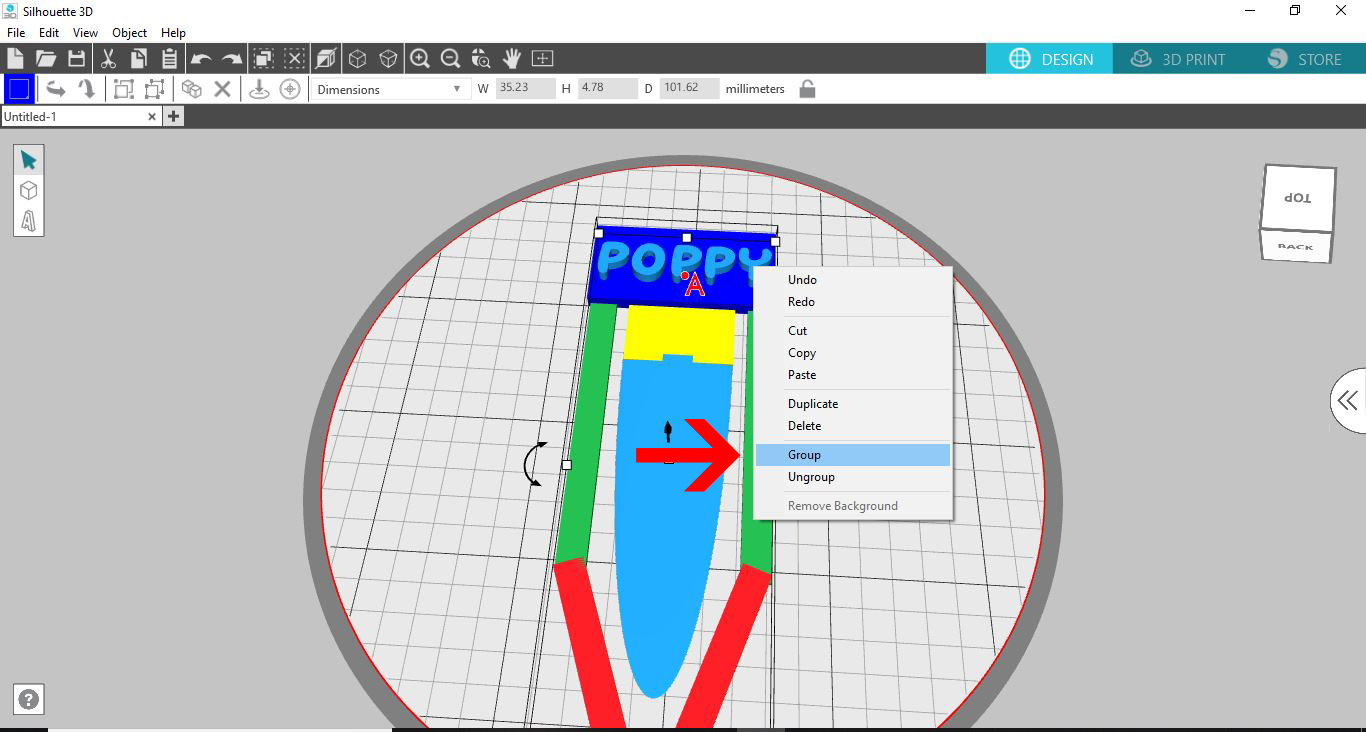Click the second wireframe cube view icon
Screen dimensions: 1366x732
pos(388,58)
